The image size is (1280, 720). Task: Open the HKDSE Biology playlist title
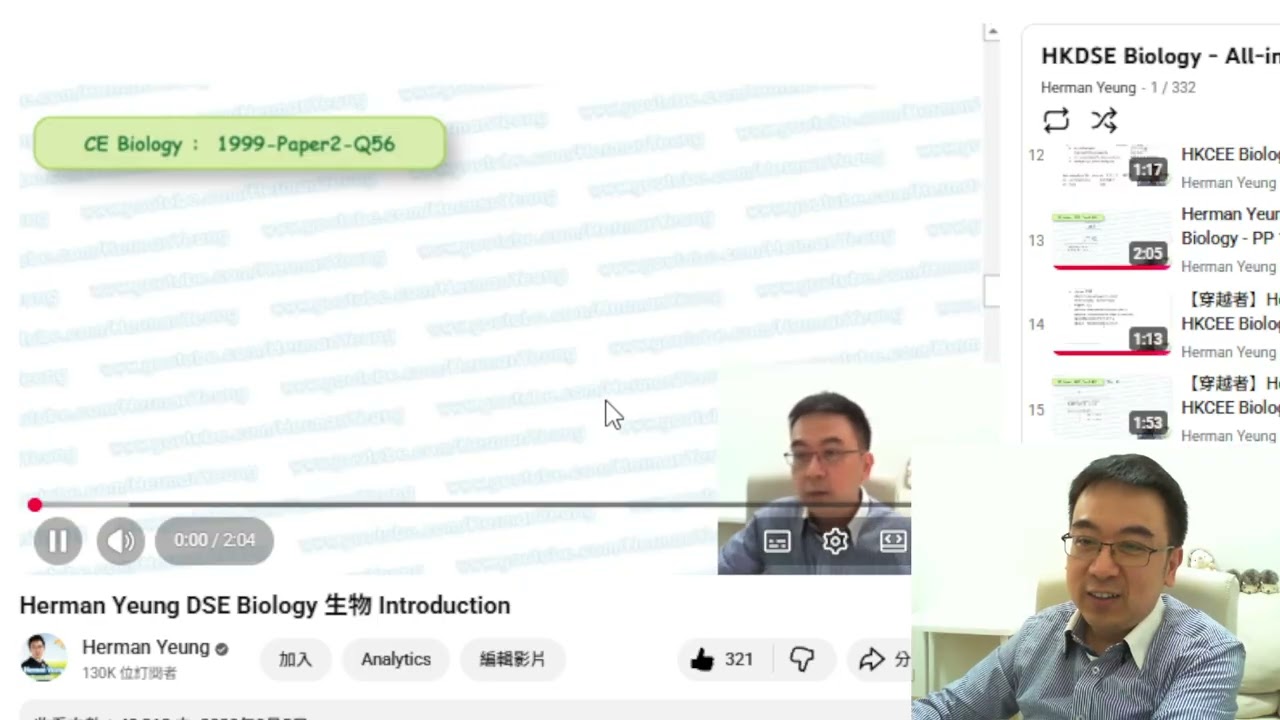1160,56
